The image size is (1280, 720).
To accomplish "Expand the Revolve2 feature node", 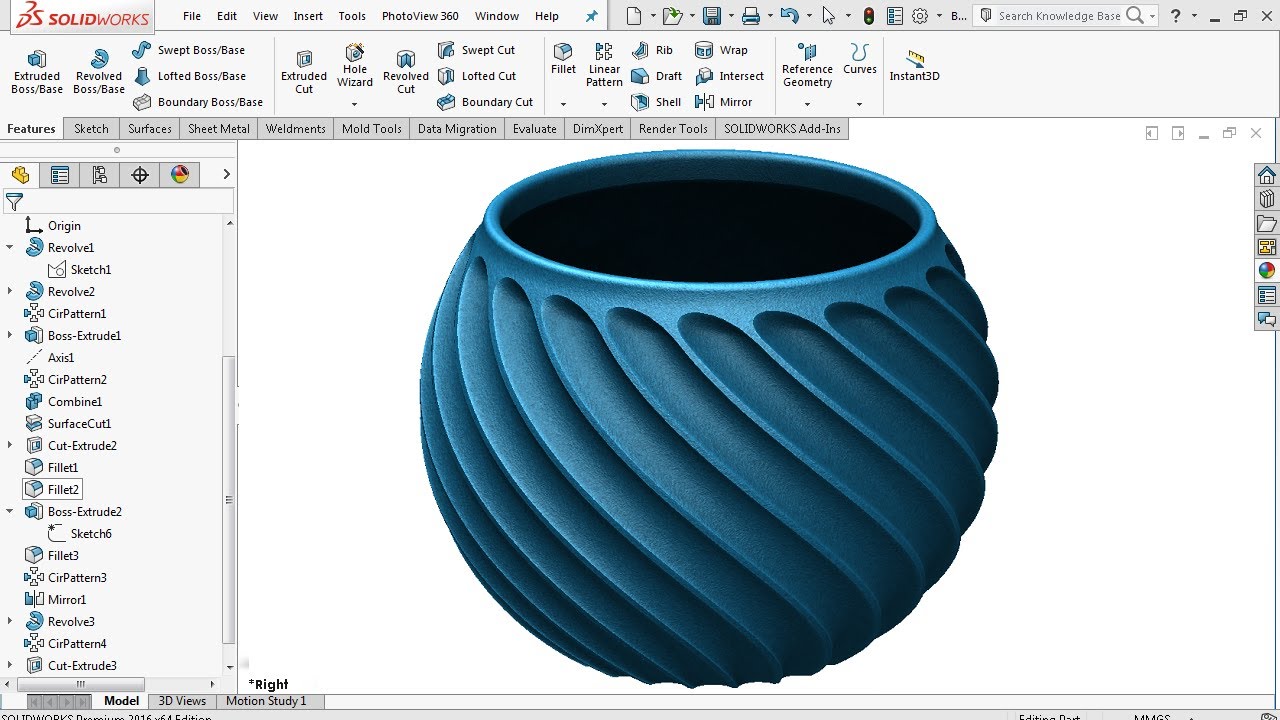I will 10,291.
